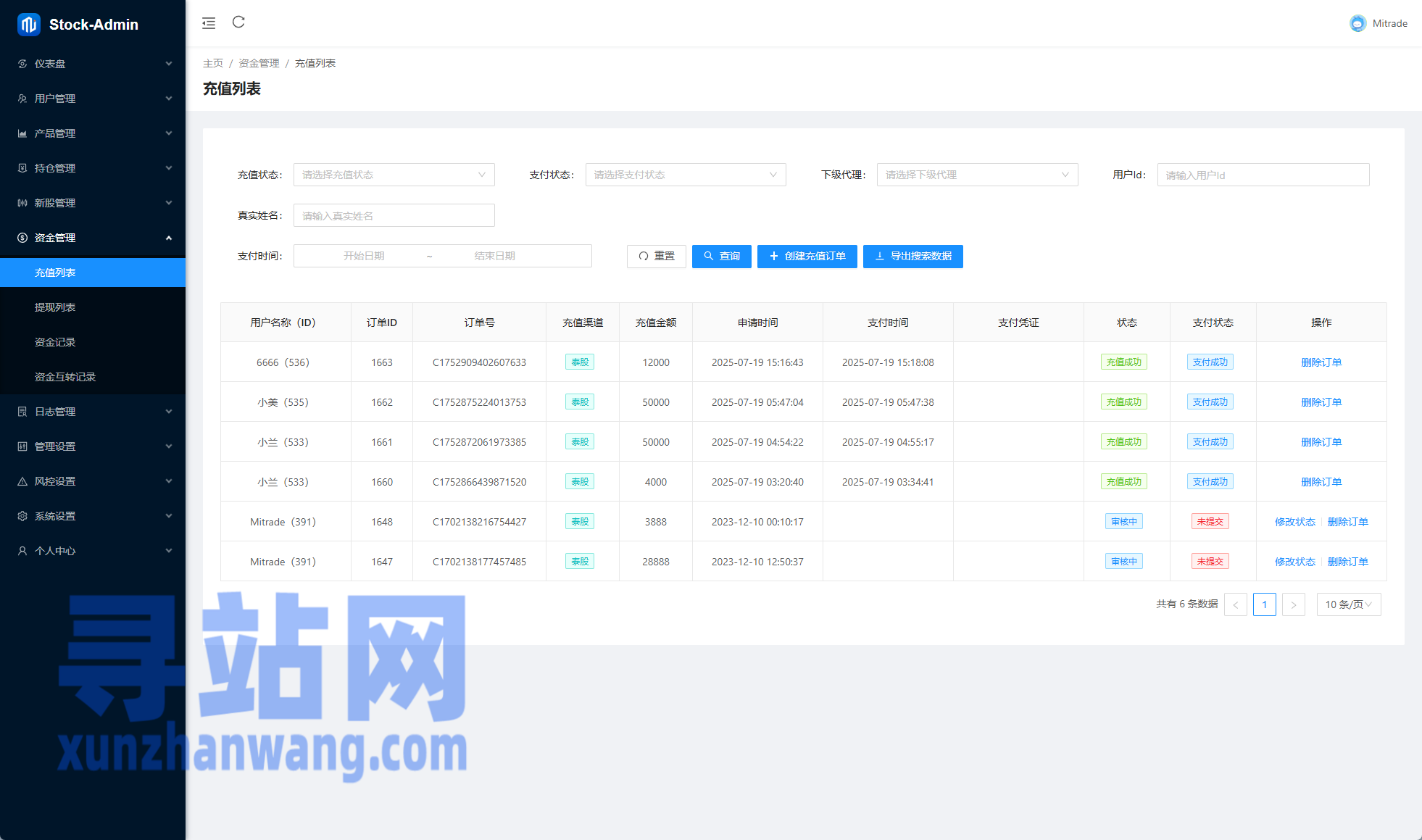Expand the 持仓管理 menu
This screenshot has width=1422, height=840.
(x=93, y=168)
